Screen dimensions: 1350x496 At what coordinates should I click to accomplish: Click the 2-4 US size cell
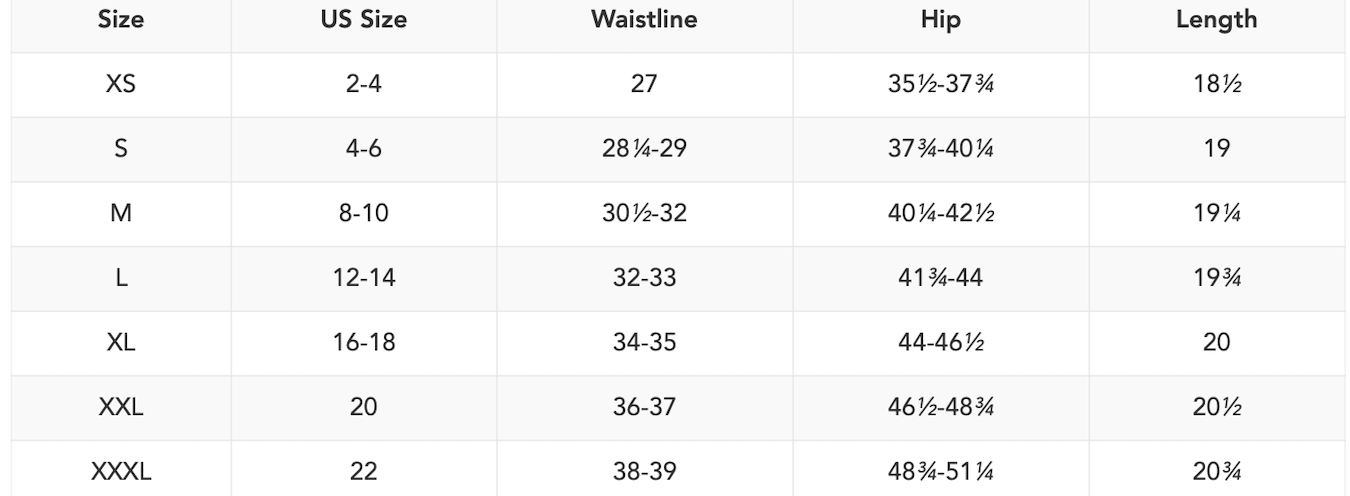[x=364, y=84]
